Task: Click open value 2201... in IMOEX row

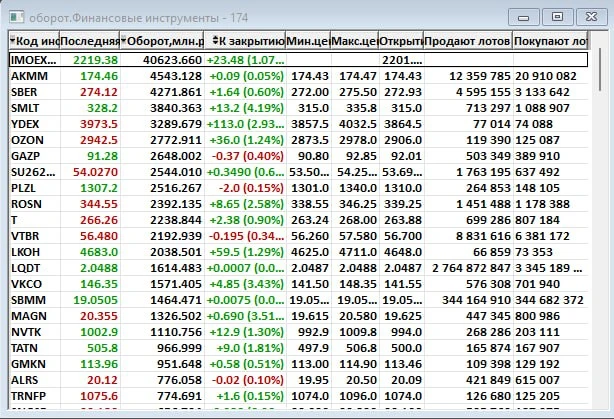Action: [402, 60]
